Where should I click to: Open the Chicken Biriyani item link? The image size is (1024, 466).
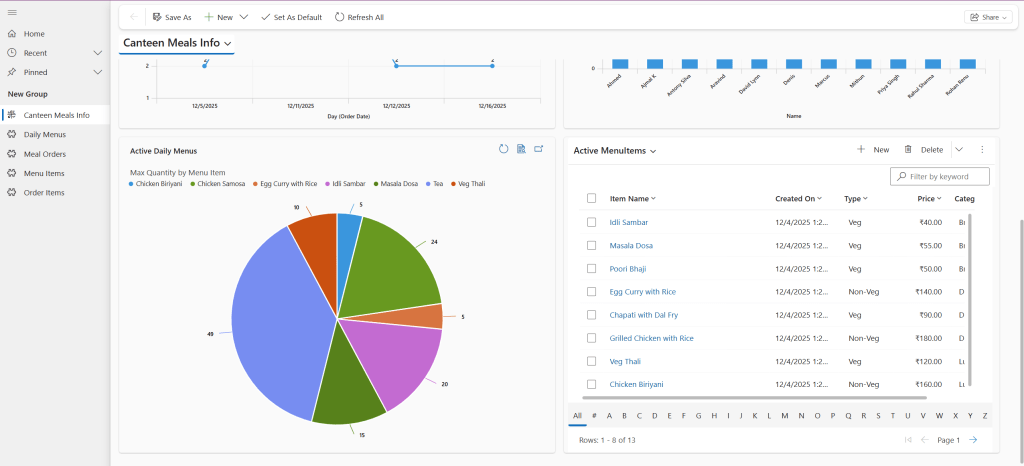pos(636,384)
